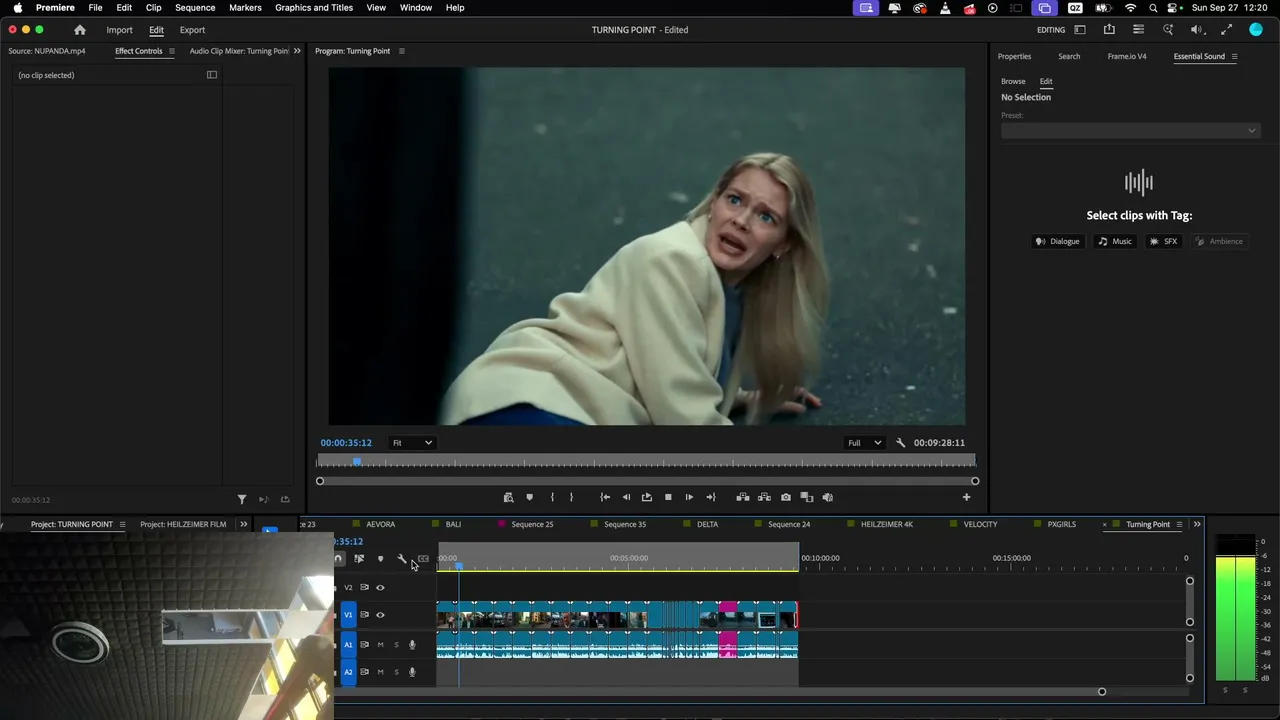Click the filter funnel icon in Effect Controls
1280x720 pixels.
(241, 499)
